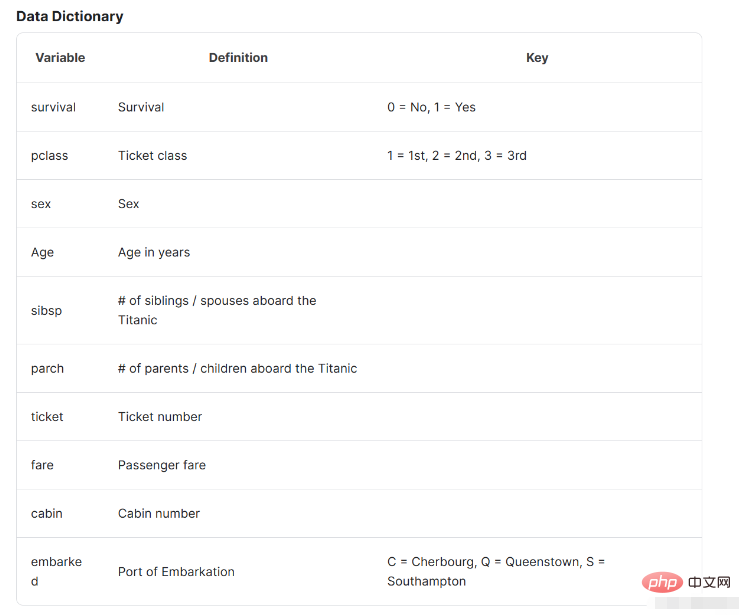The width and height of the screenshot is (741, 615).
Task: Select the Key column header
Action: pos(537,58)
